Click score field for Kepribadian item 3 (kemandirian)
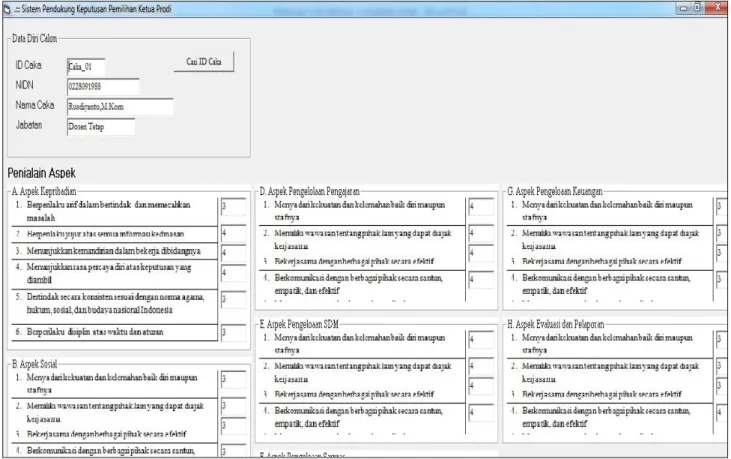The image size is (731, 459). (x=233, y=253)
